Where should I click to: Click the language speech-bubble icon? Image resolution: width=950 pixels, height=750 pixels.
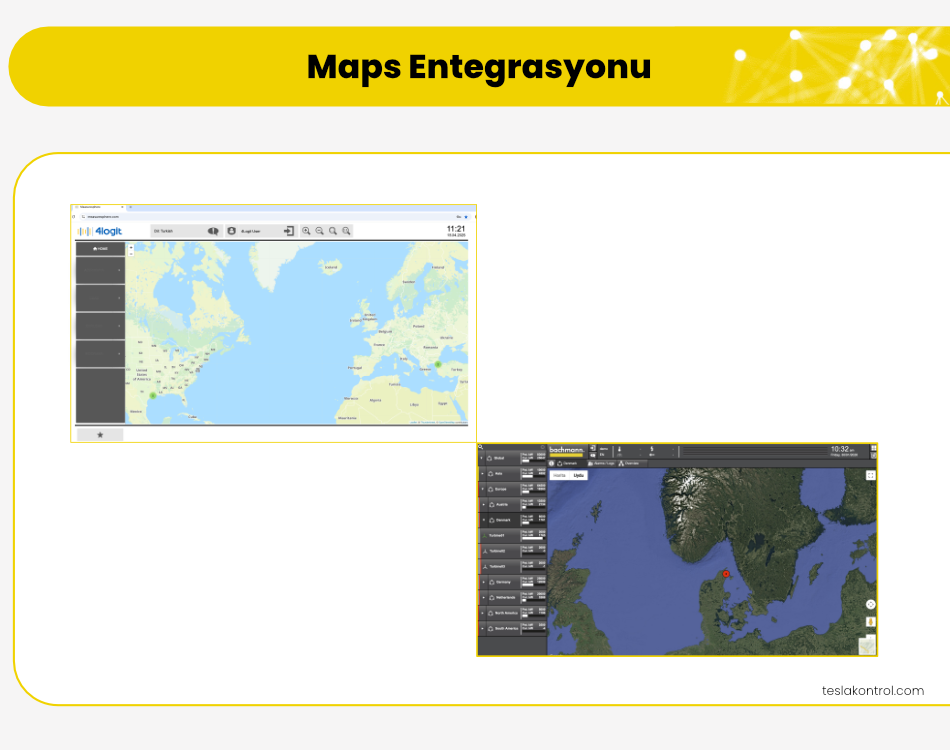(213, 231)
